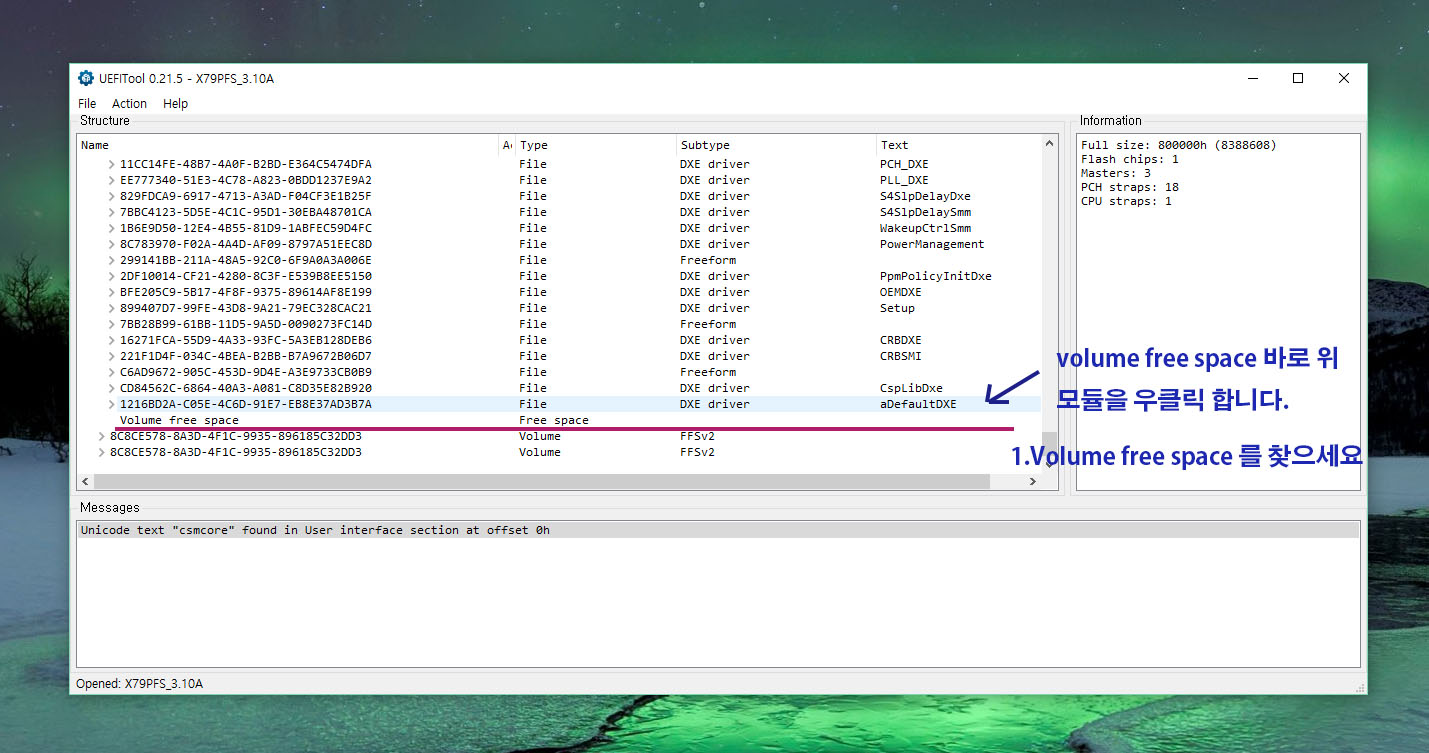Click the Full size line in Information

pyautogui.click(x=1178, y=145)
